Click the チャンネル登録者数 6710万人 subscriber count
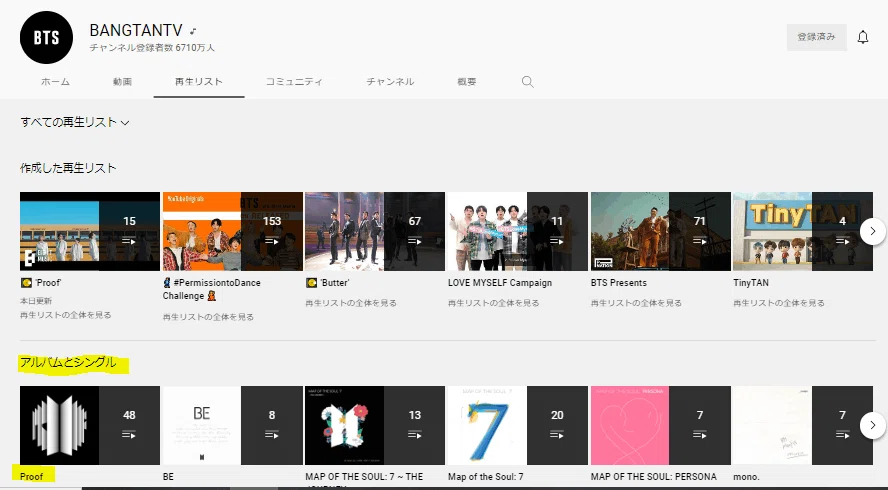The image size is (888, 490). 152,48
